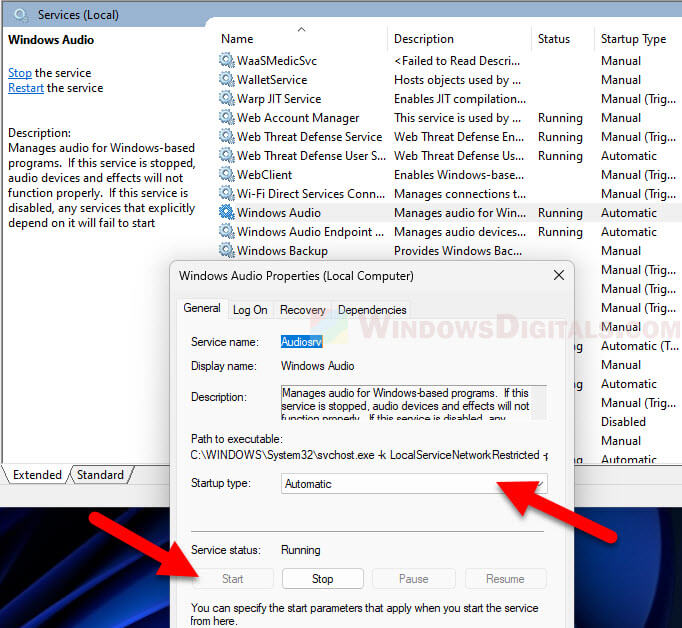The height and width of the screenshot is (628, 682).
Task: Click Running status of Web Account Manager
Action: pos(560,117)
